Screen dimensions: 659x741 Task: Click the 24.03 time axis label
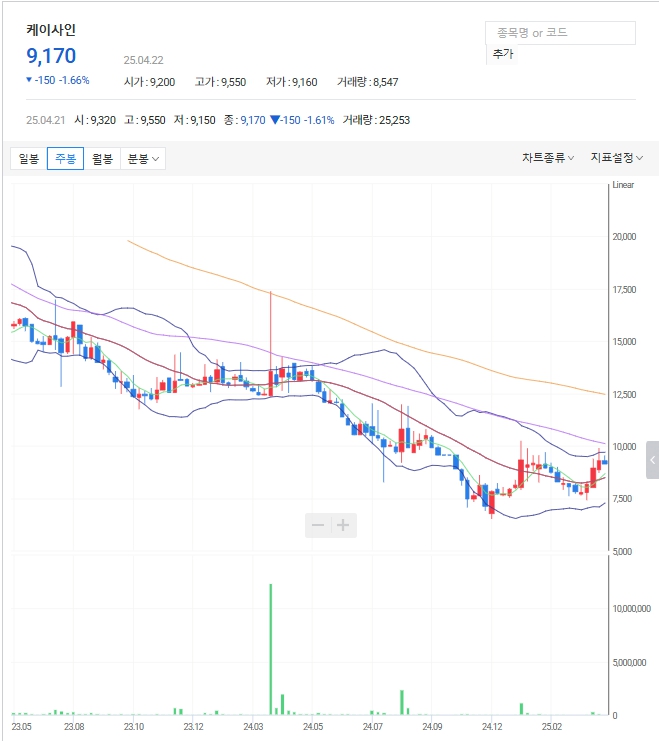(x=253, y=726)
